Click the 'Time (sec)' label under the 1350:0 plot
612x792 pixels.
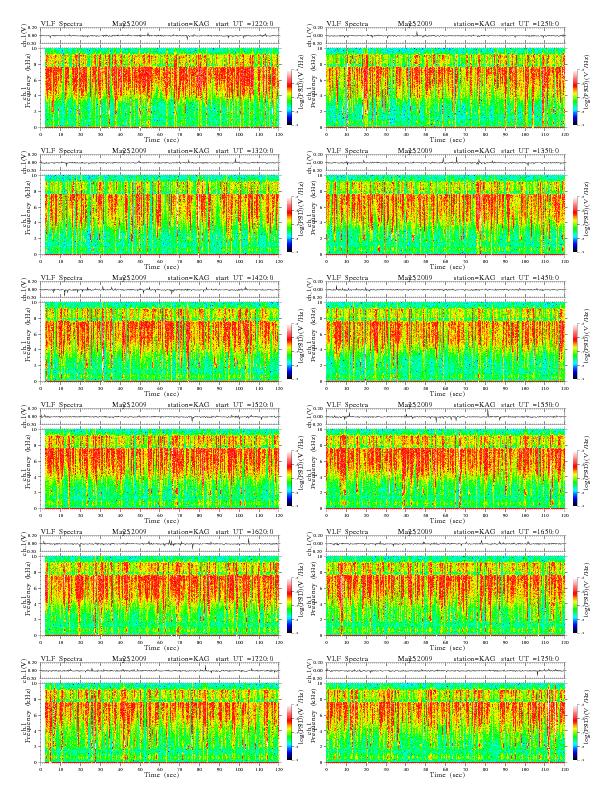pos(447,267)
